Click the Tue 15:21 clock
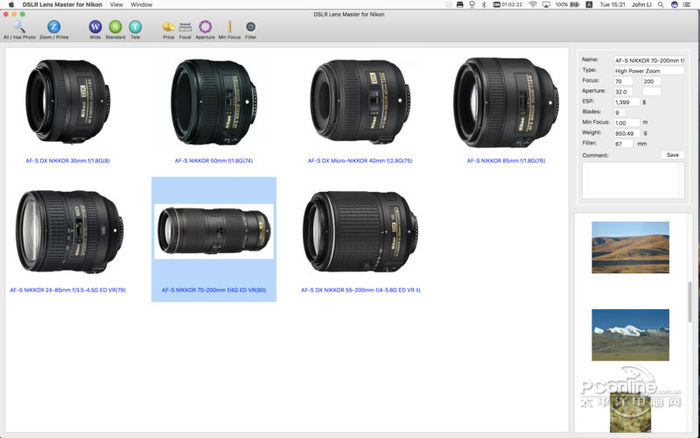This screenshot has width=700, height=438. pos(613,4)
